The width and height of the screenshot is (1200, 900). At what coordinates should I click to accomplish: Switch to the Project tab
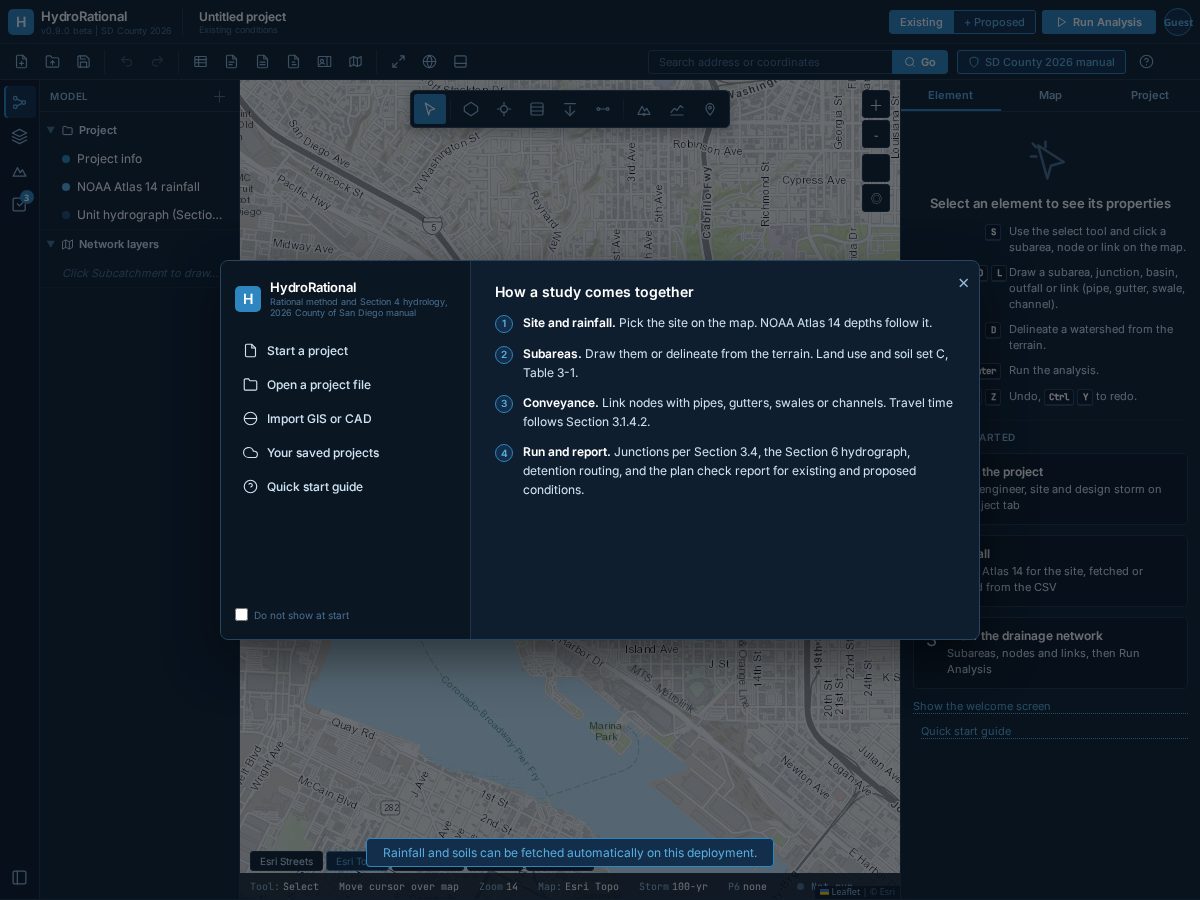click(1150, 95)
